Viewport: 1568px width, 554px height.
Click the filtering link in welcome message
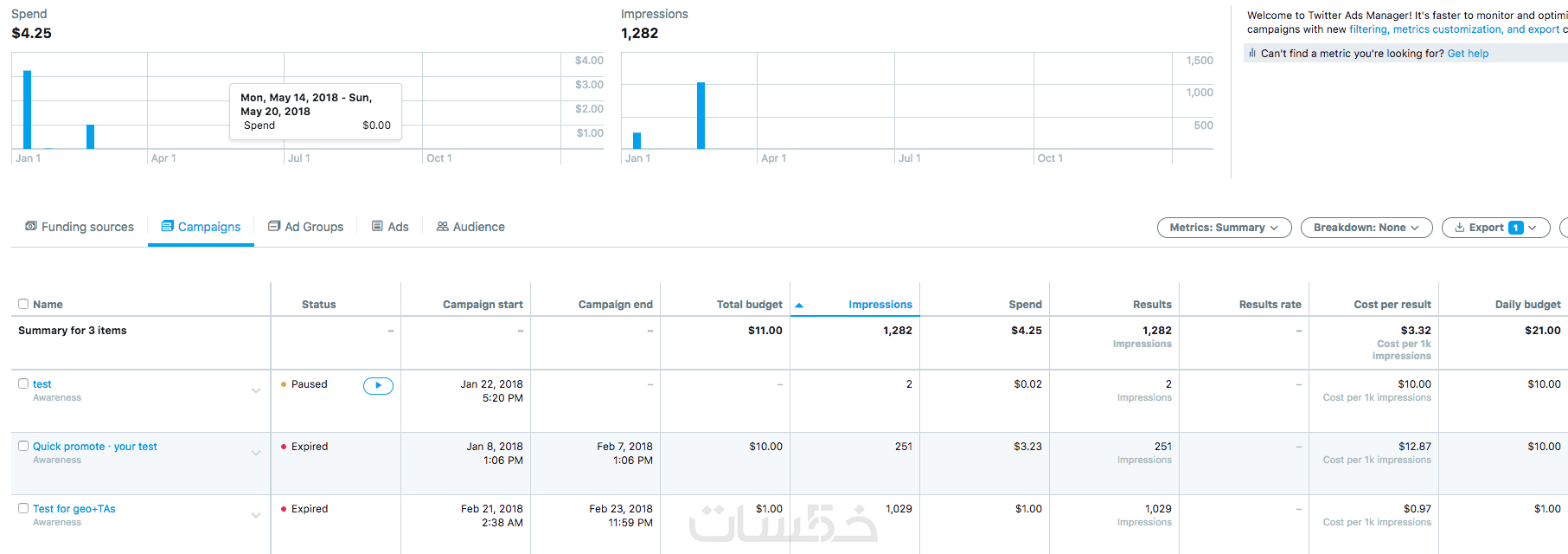(1368, 29)
